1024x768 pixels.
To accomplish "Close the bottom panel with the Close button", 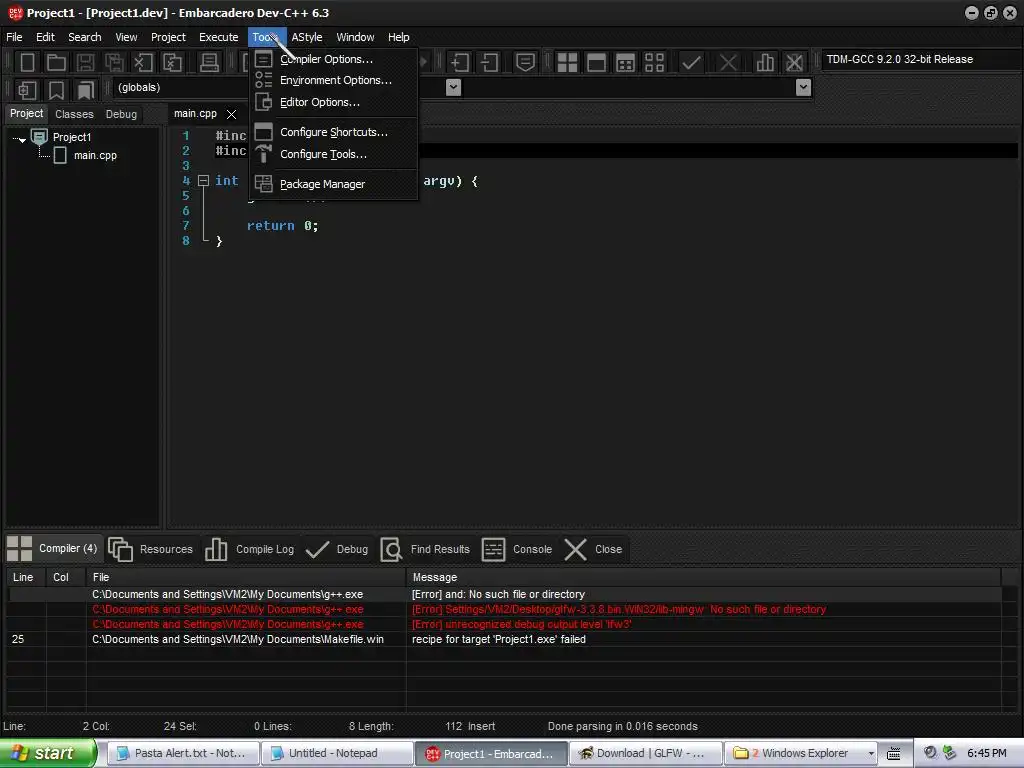I will click(x=593, y=549).
